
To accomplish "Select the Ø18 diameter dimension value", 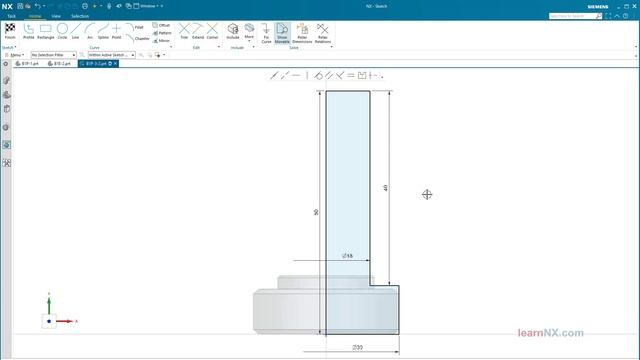I will (347, 256).
